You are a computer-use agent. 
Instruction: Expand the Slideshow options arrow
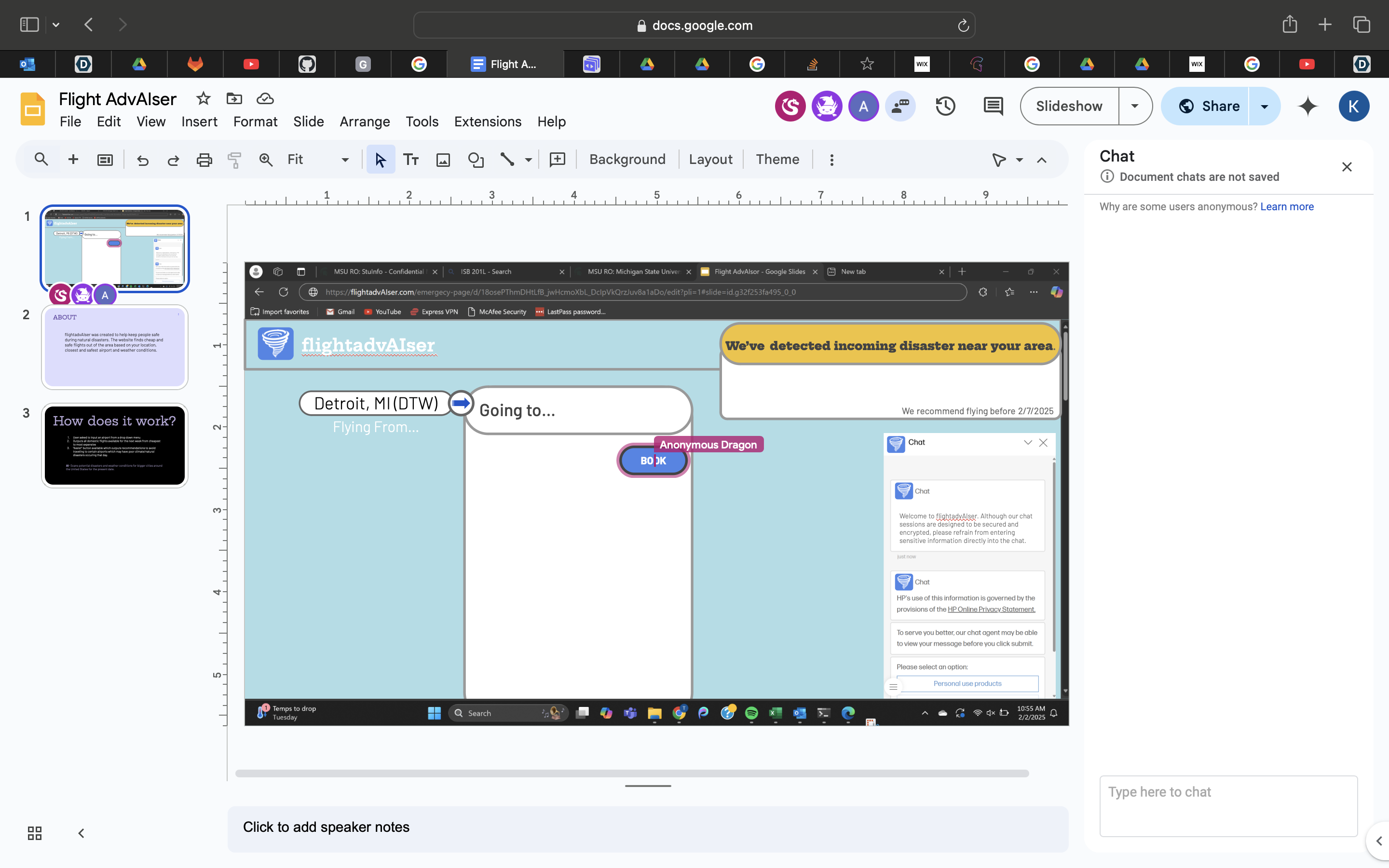tap(1135, 106)
